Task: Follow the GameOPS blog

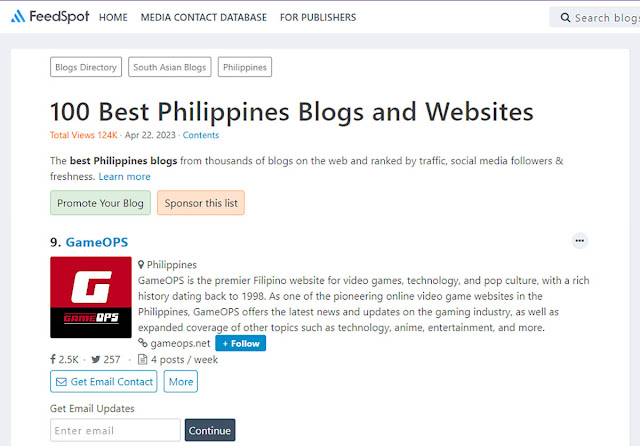Action: click(x=240, y=343)
